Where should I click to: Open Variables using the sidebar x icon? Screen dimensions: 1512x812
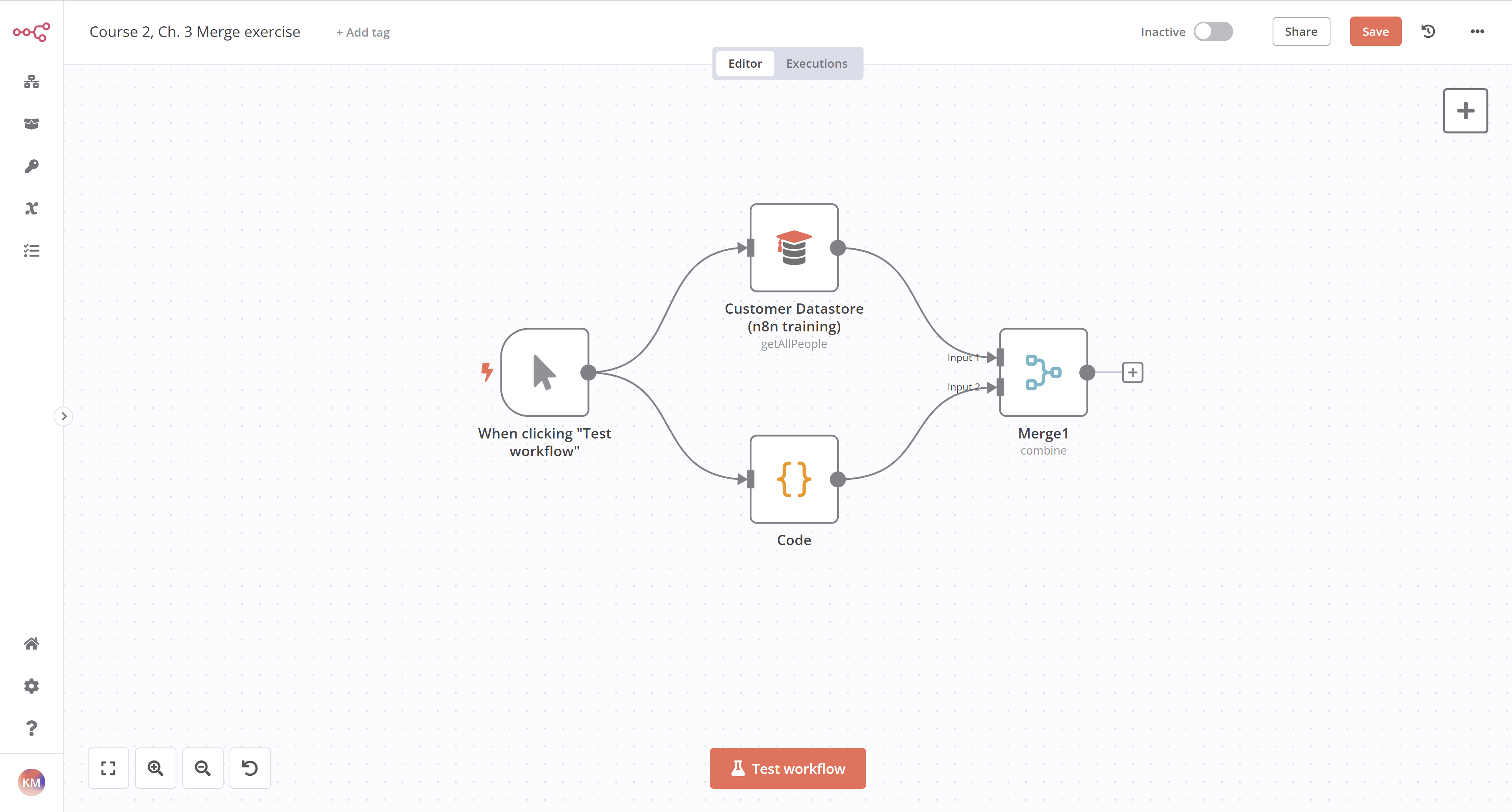(31, 208)
